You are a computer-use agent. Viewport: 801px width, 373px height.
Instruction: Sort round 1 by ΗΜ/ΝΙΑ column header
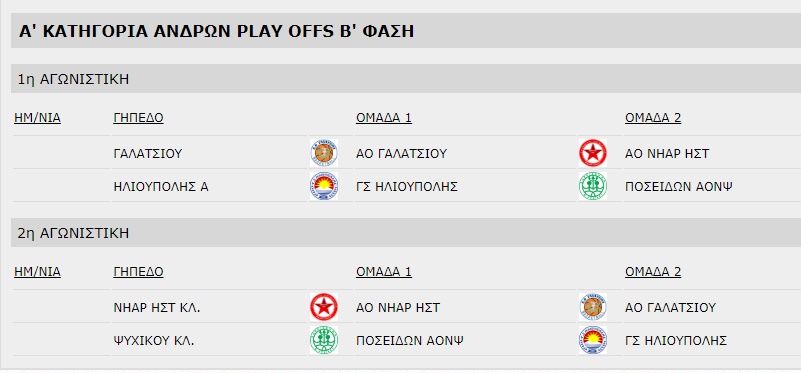coord(37,119)
